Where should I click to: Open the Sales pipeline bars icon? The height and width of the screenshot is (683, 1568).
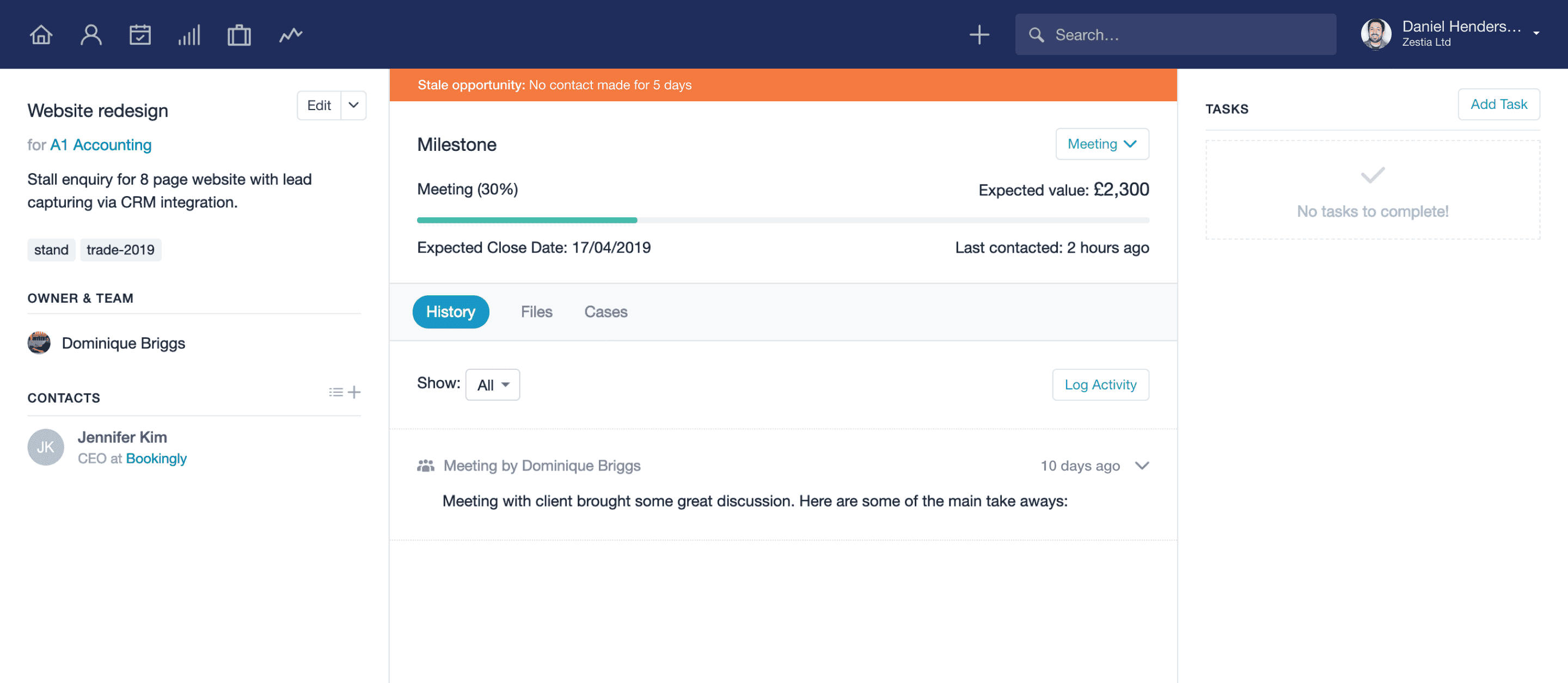click(189, 35)
